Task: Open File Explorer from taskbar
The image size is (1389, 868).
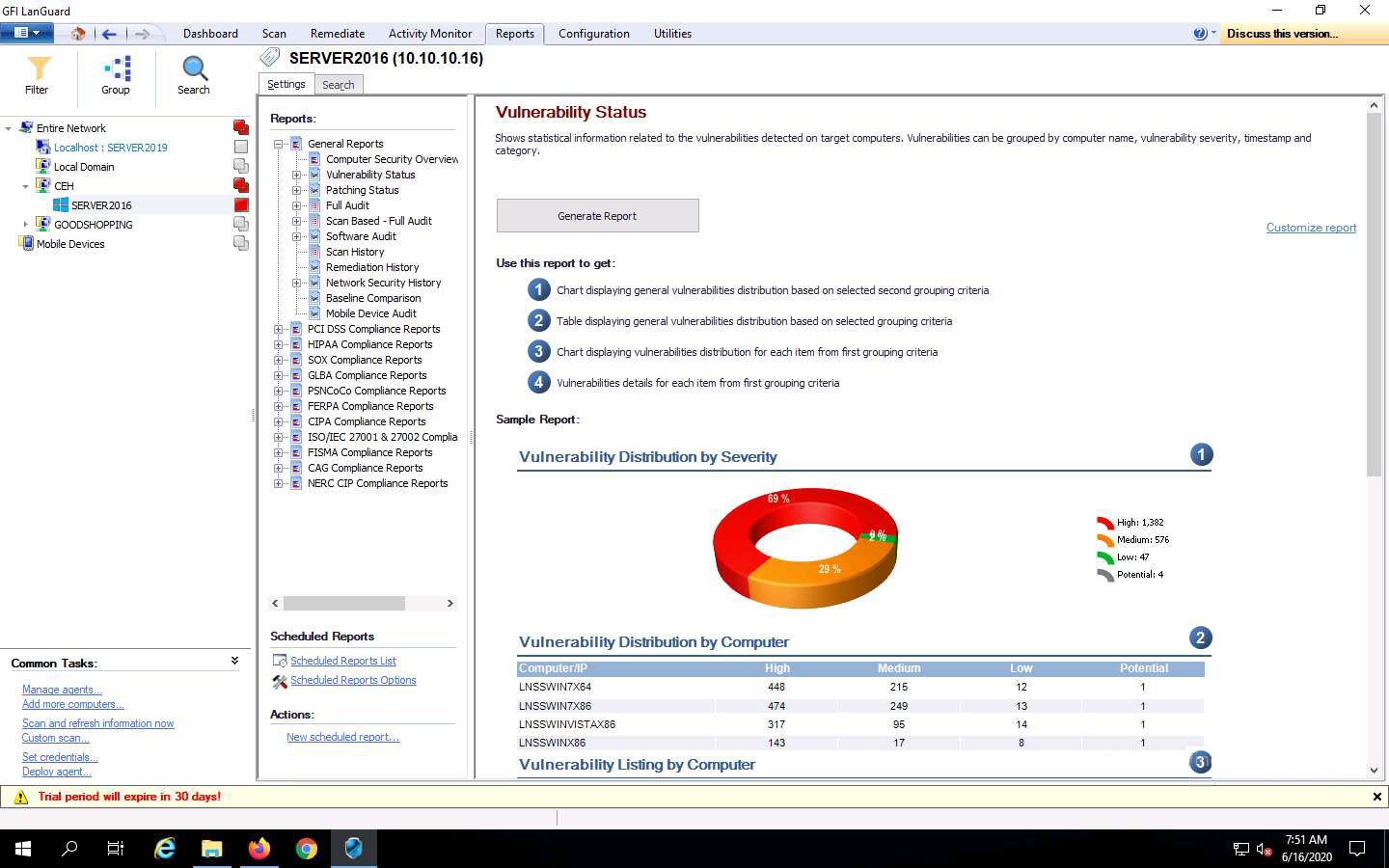Action: click(212, 849)
